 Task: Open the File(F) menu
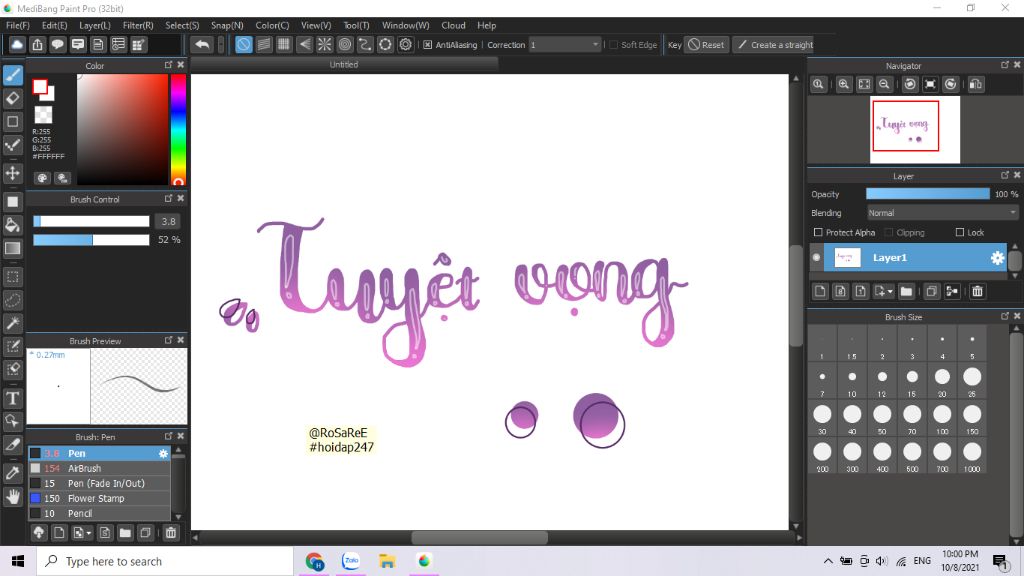[x=18, y=25]
